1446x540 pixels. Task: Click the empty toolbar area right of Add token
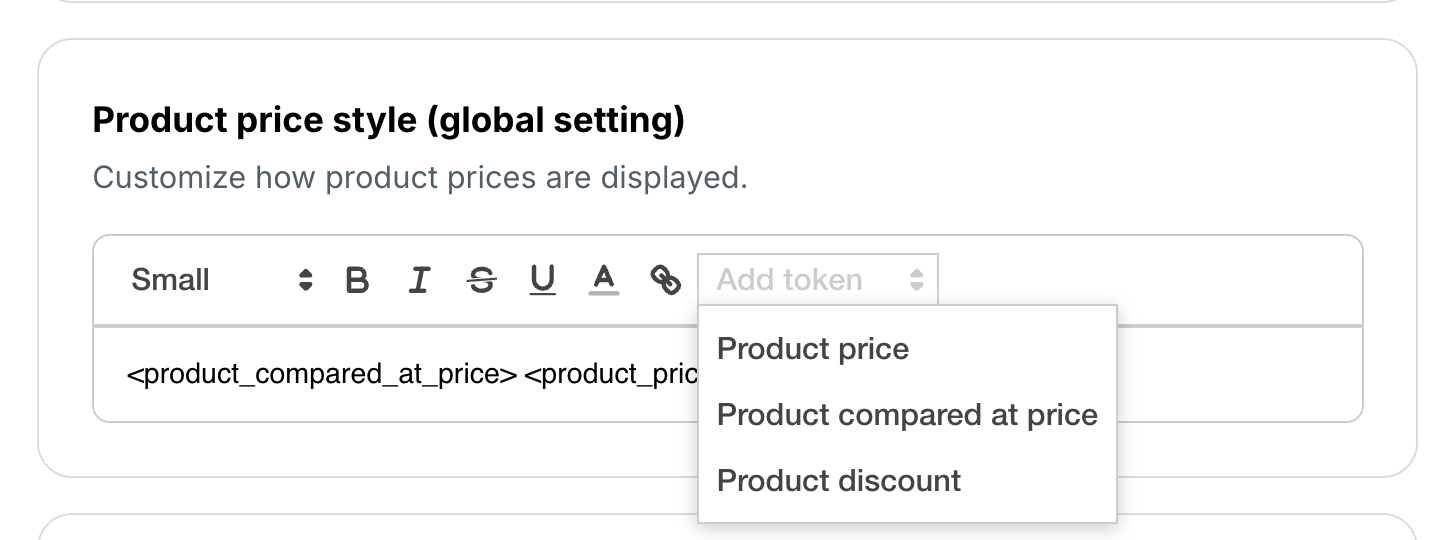pos(1150,281)
